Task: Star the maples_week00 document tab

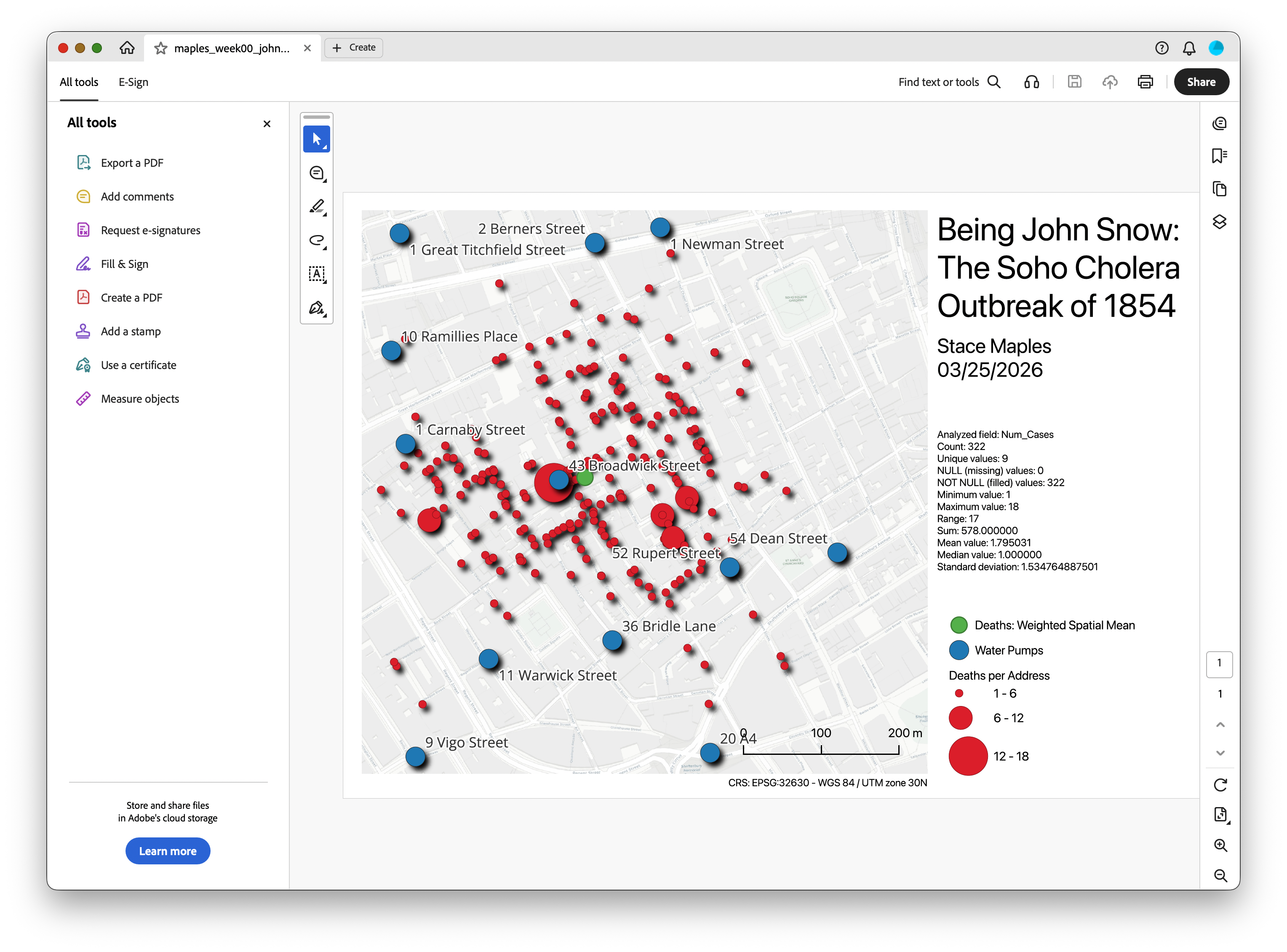Action: point(161,48)
